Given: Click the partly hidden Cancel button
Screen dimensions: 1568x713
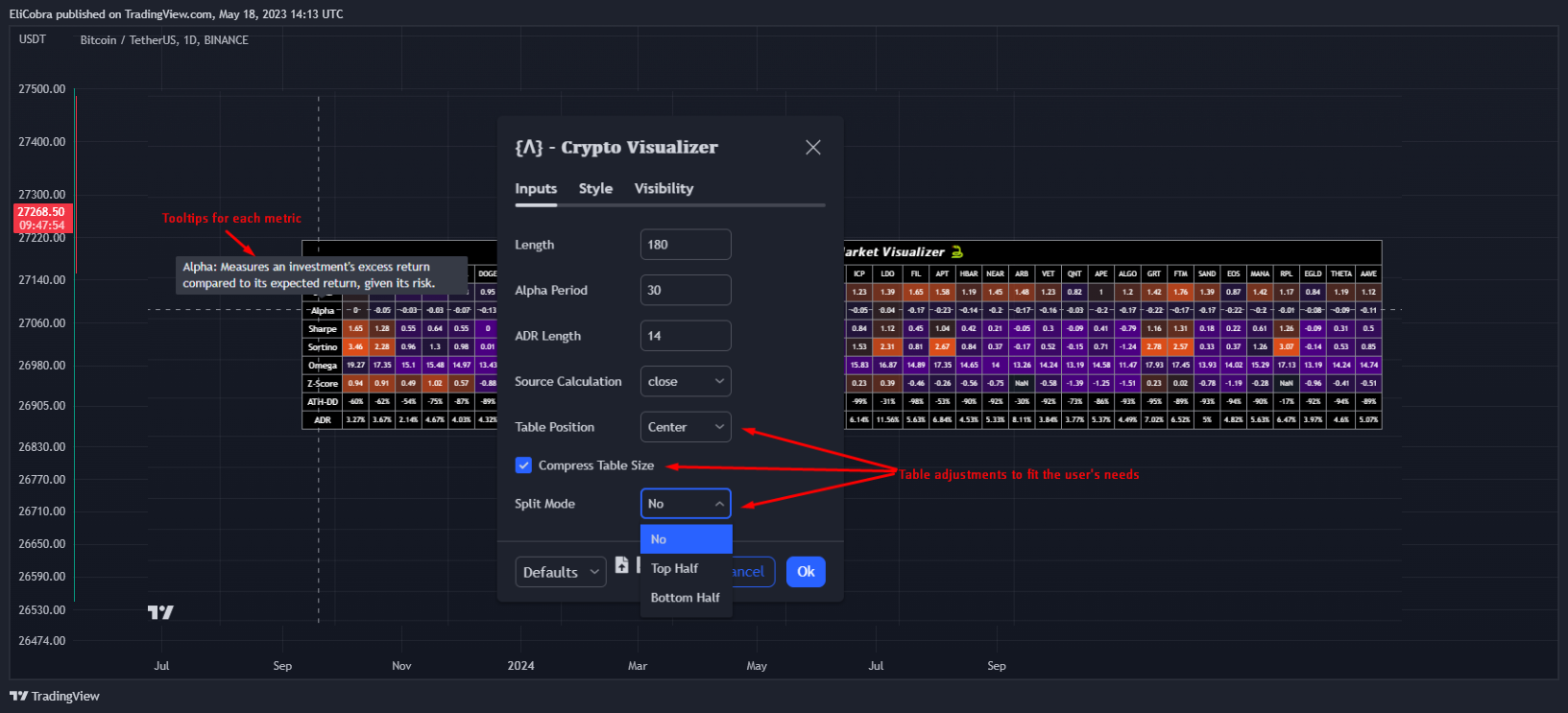Looking at the screenshot, I should click(753, 572).
